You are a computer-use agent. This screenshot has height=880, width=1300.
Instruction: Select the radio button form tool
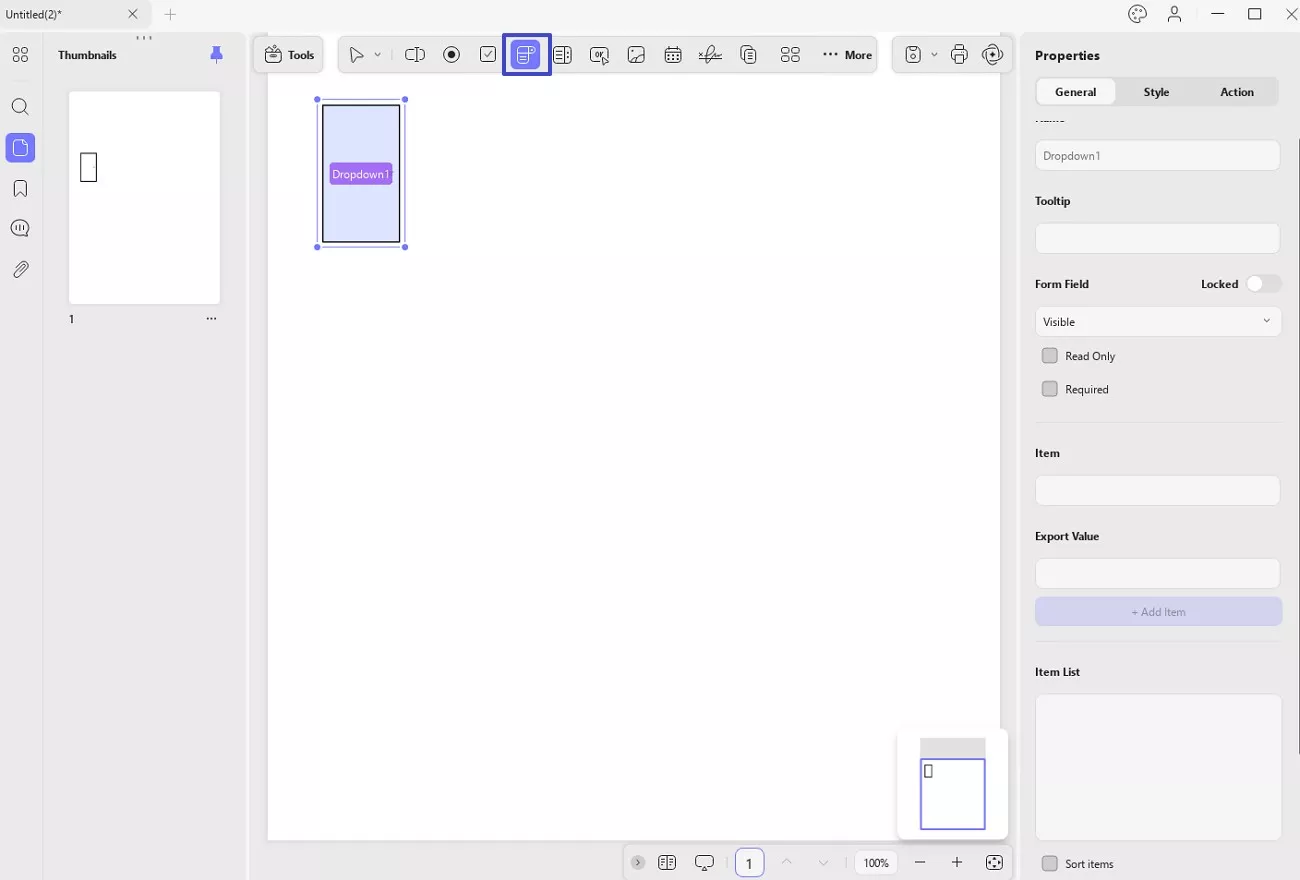[451, 55]
